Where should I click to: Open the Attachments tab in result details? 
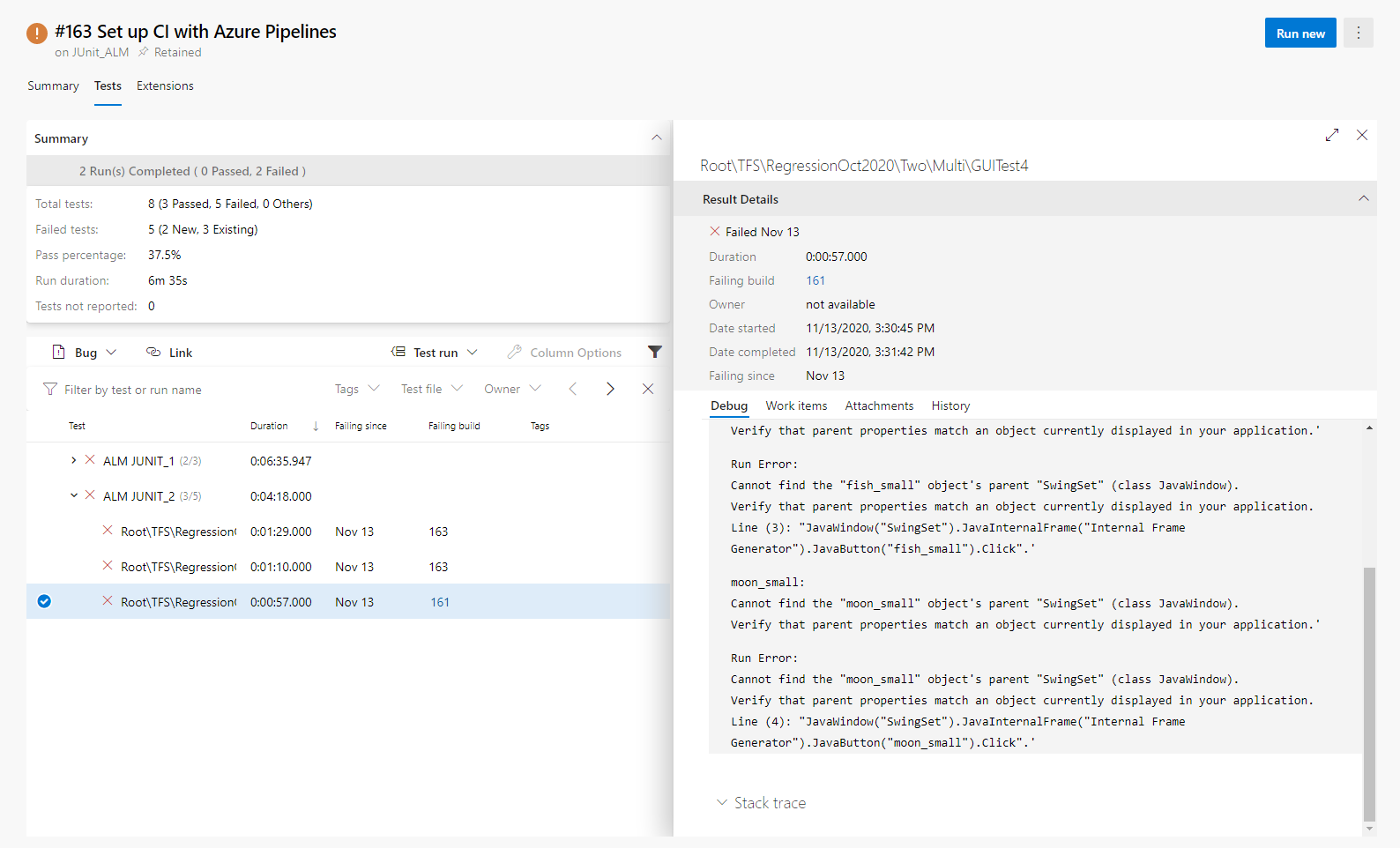[x=878, y=405]
